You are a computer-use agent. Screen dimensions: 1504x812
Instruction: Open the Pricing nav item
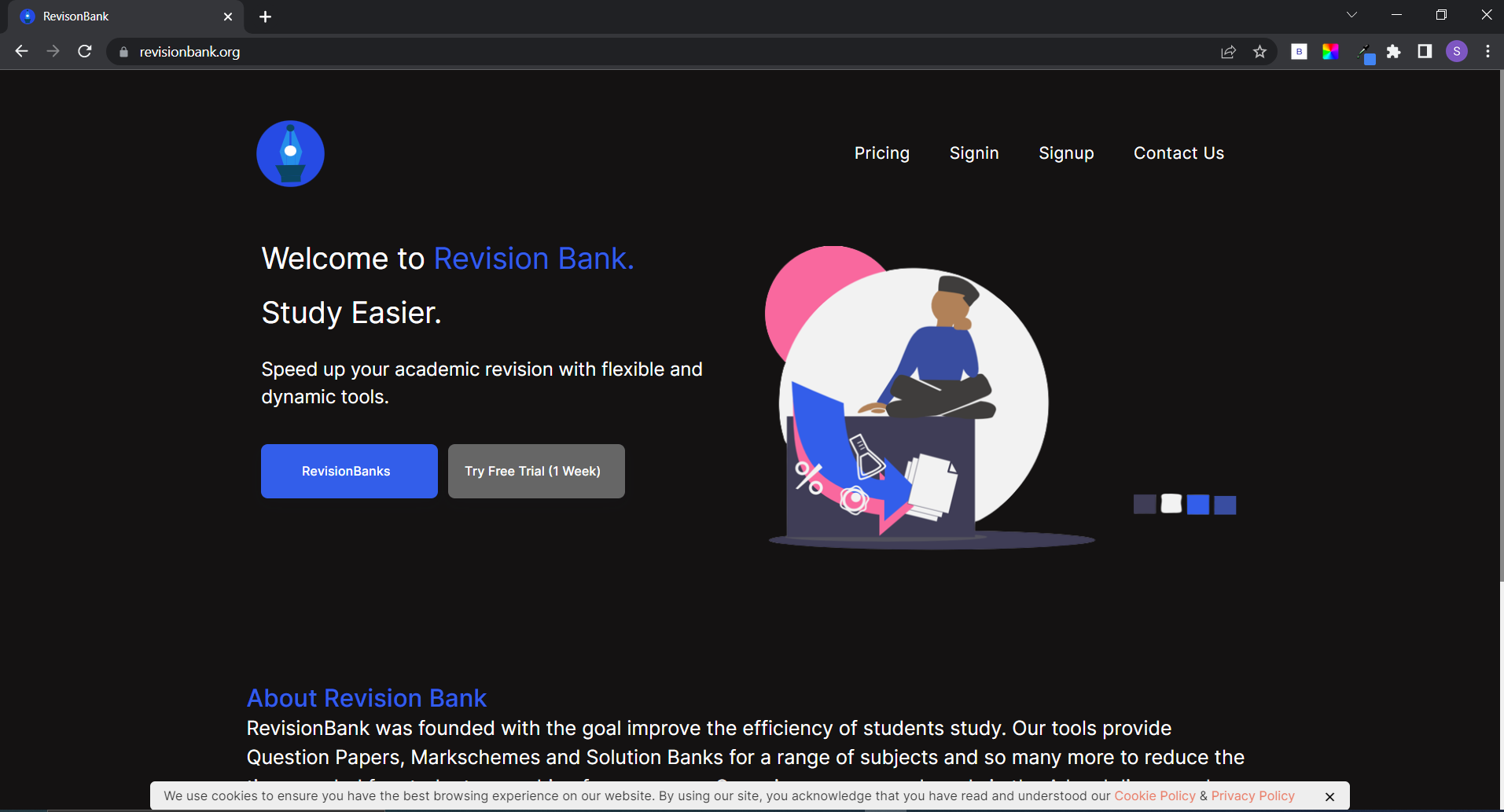point(881,153)
